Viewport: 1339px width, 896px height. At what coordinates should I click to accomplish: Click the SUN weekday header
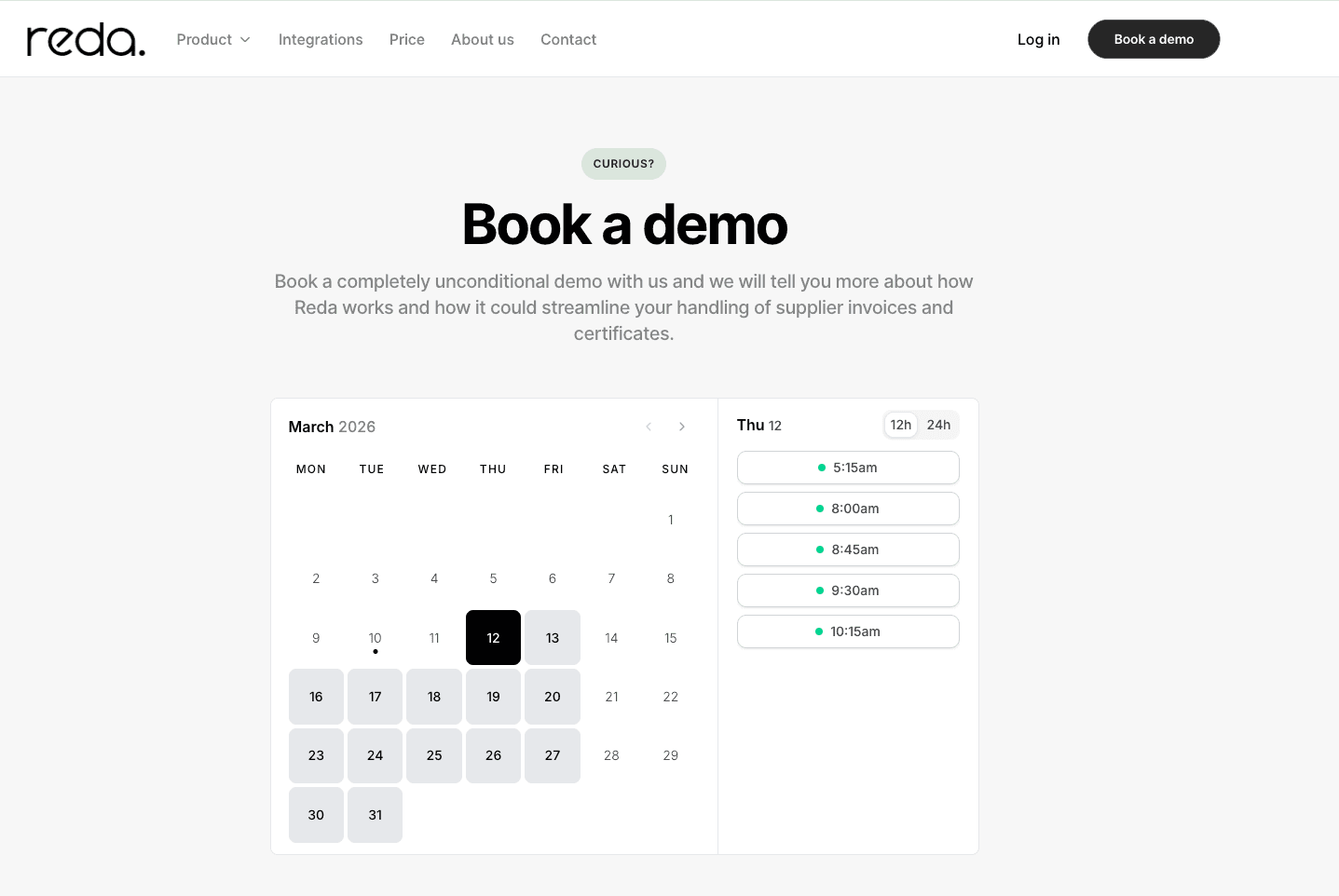point(676,469)
